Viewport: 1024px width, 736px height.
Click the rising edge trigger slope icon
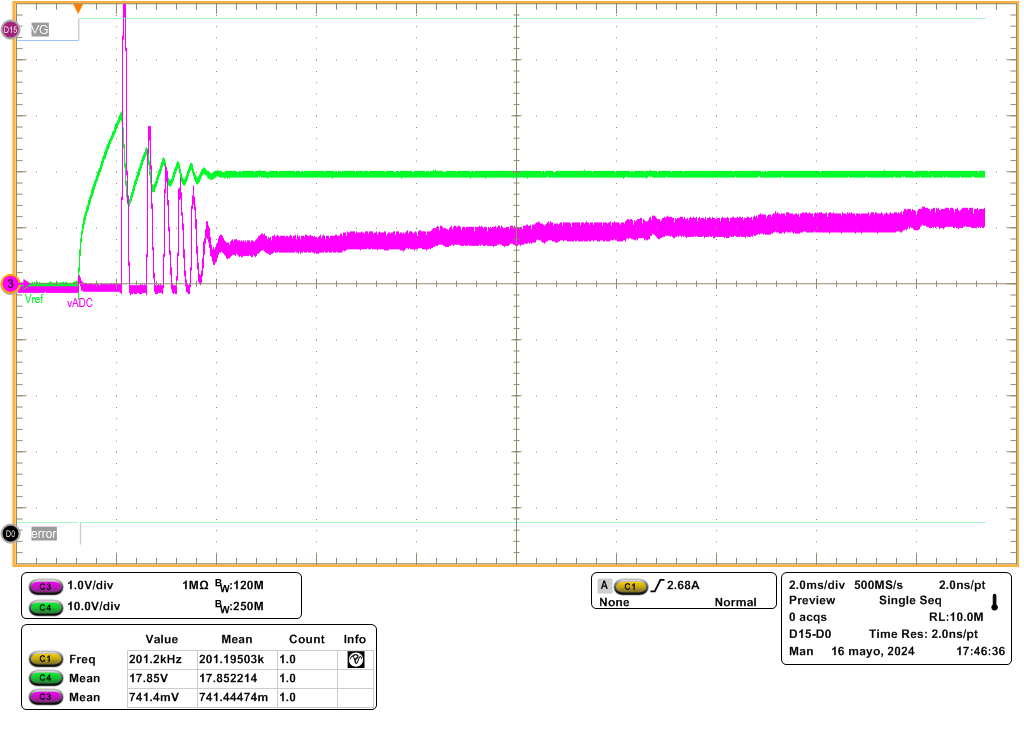pyautogui.click(x=657, y=586)
